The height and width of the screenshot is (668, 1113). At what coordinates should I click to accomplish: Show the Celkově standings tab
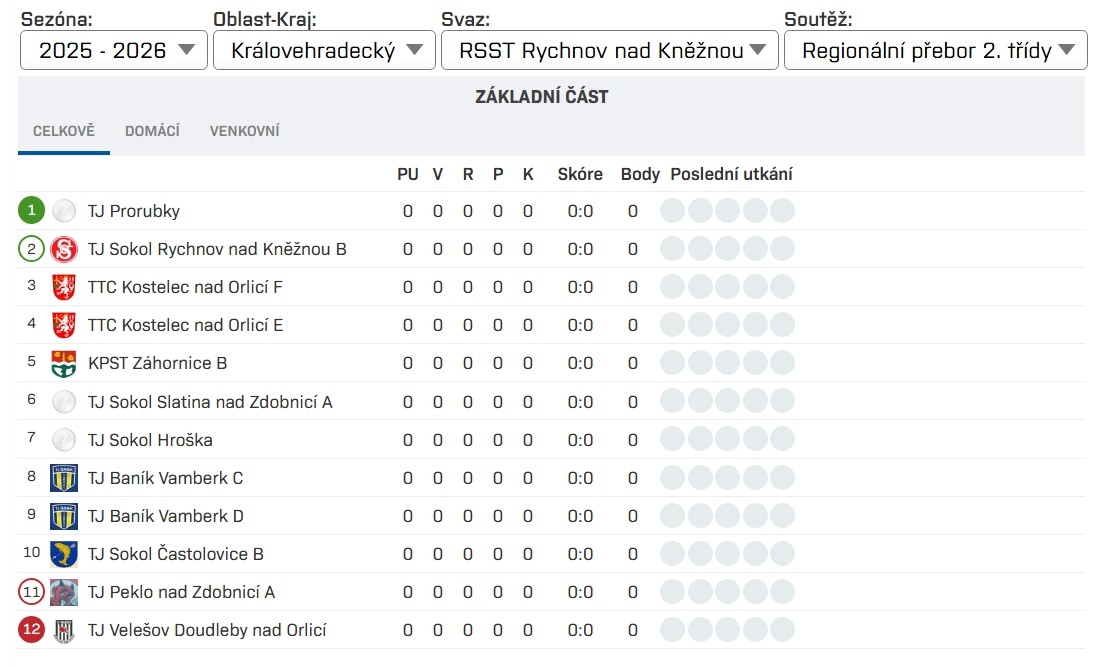(64, 131)
